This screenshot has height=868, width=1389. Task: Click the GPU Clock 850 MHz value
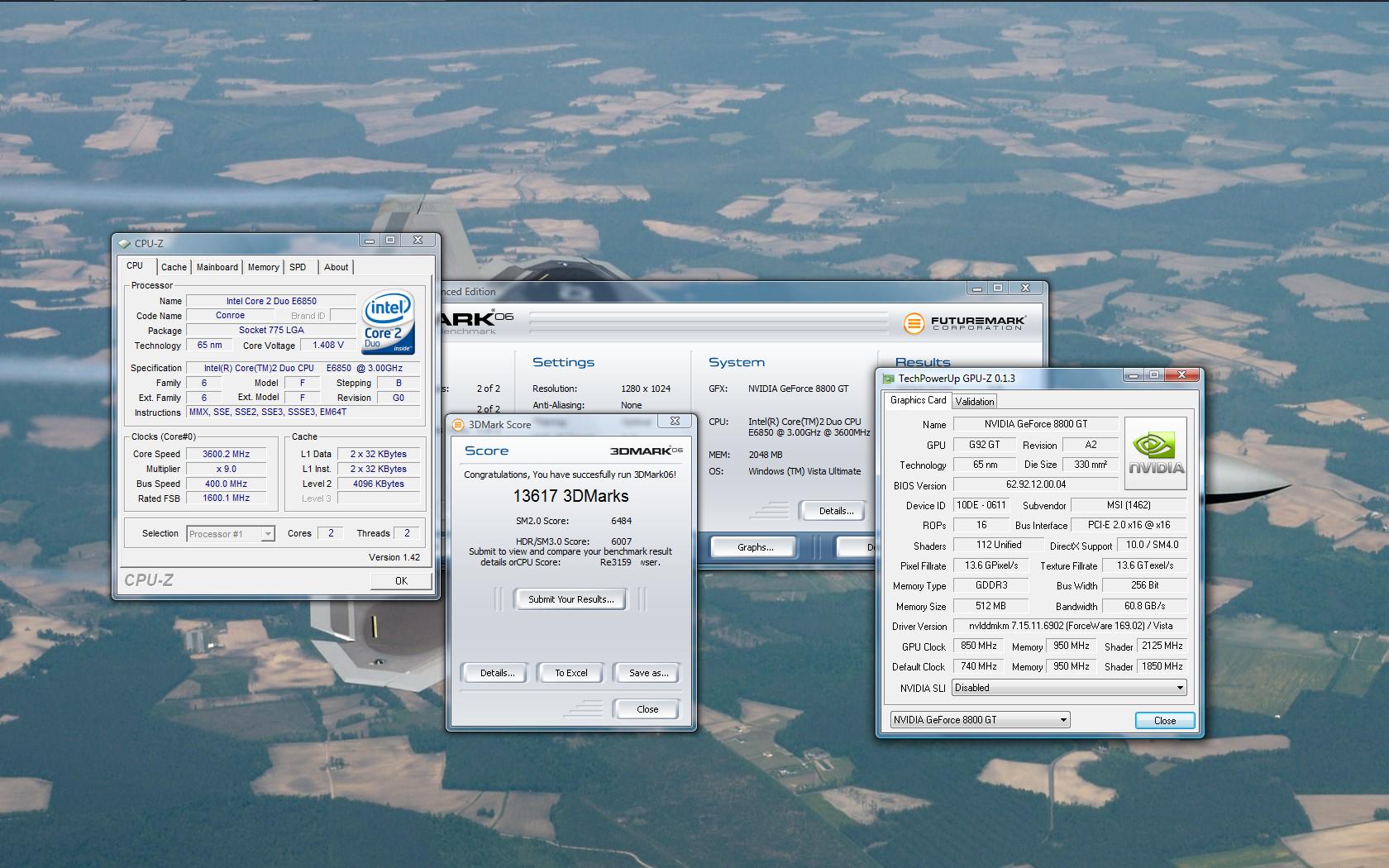pyautogui.click(x=979, y=646)
